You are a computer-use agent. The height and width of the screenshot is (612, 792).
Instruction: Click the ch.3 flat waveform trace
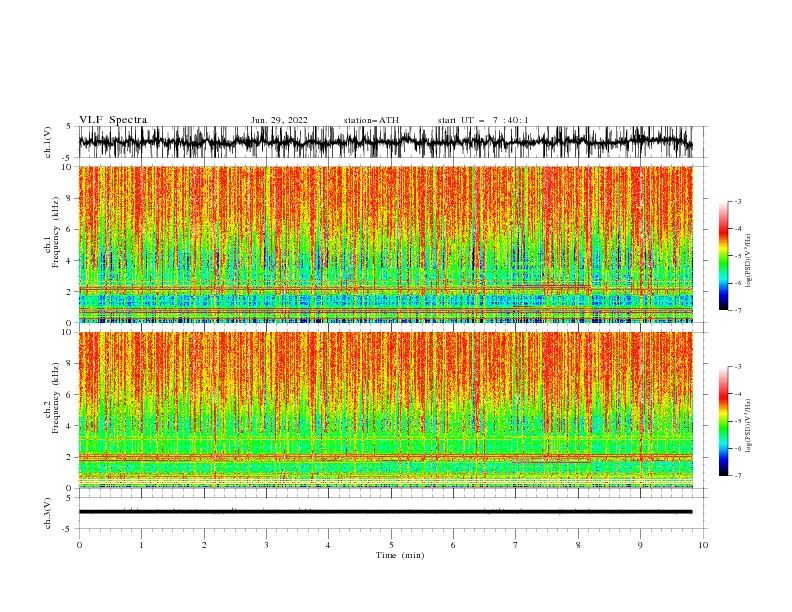click(x=385, y=512)
